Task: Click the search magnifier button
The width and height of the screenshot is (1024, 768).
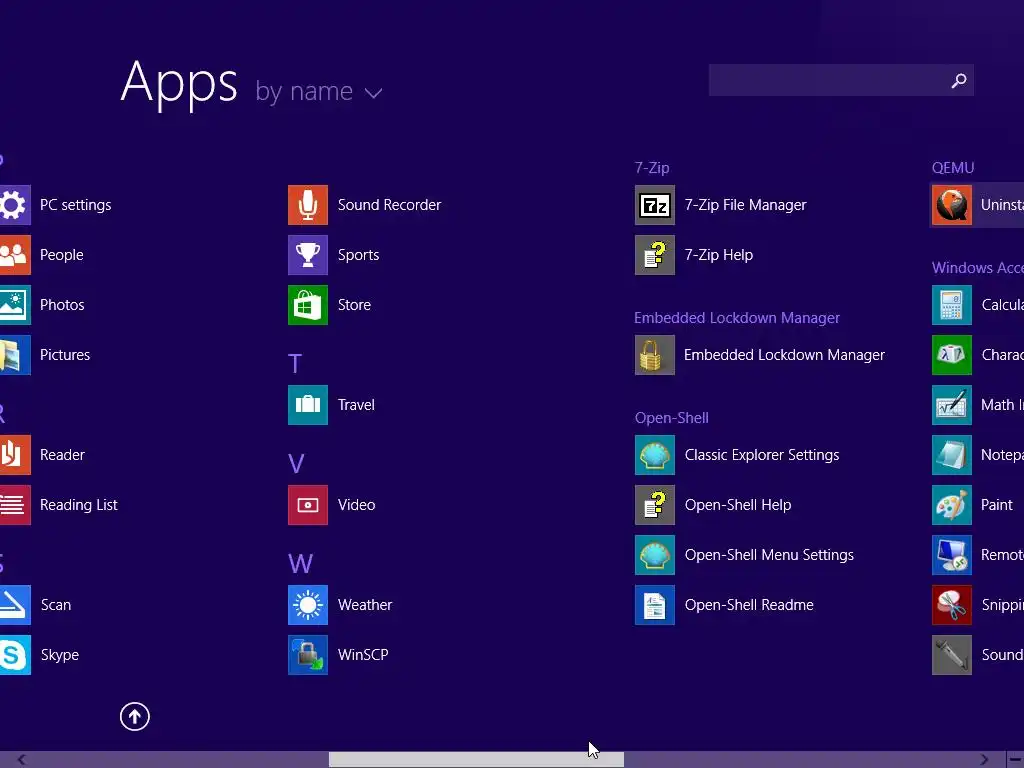Action: (x=959, y=80)
